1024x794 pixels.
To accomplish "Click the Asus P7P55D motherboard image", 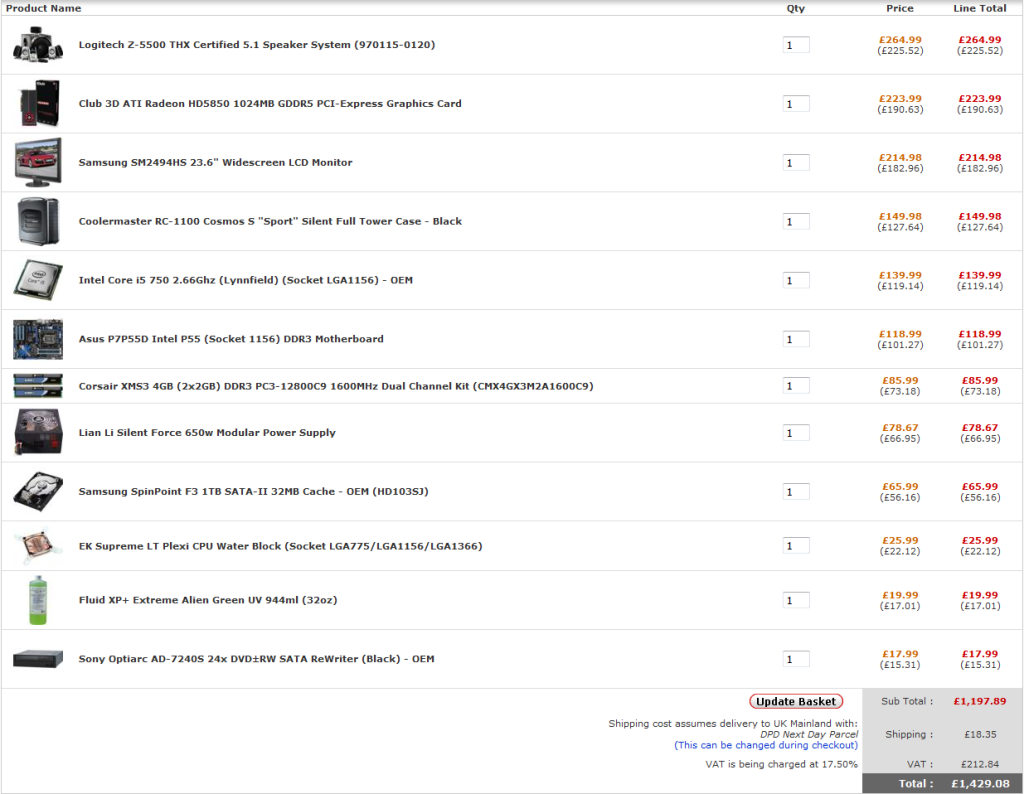I will [x=38, y=339].
